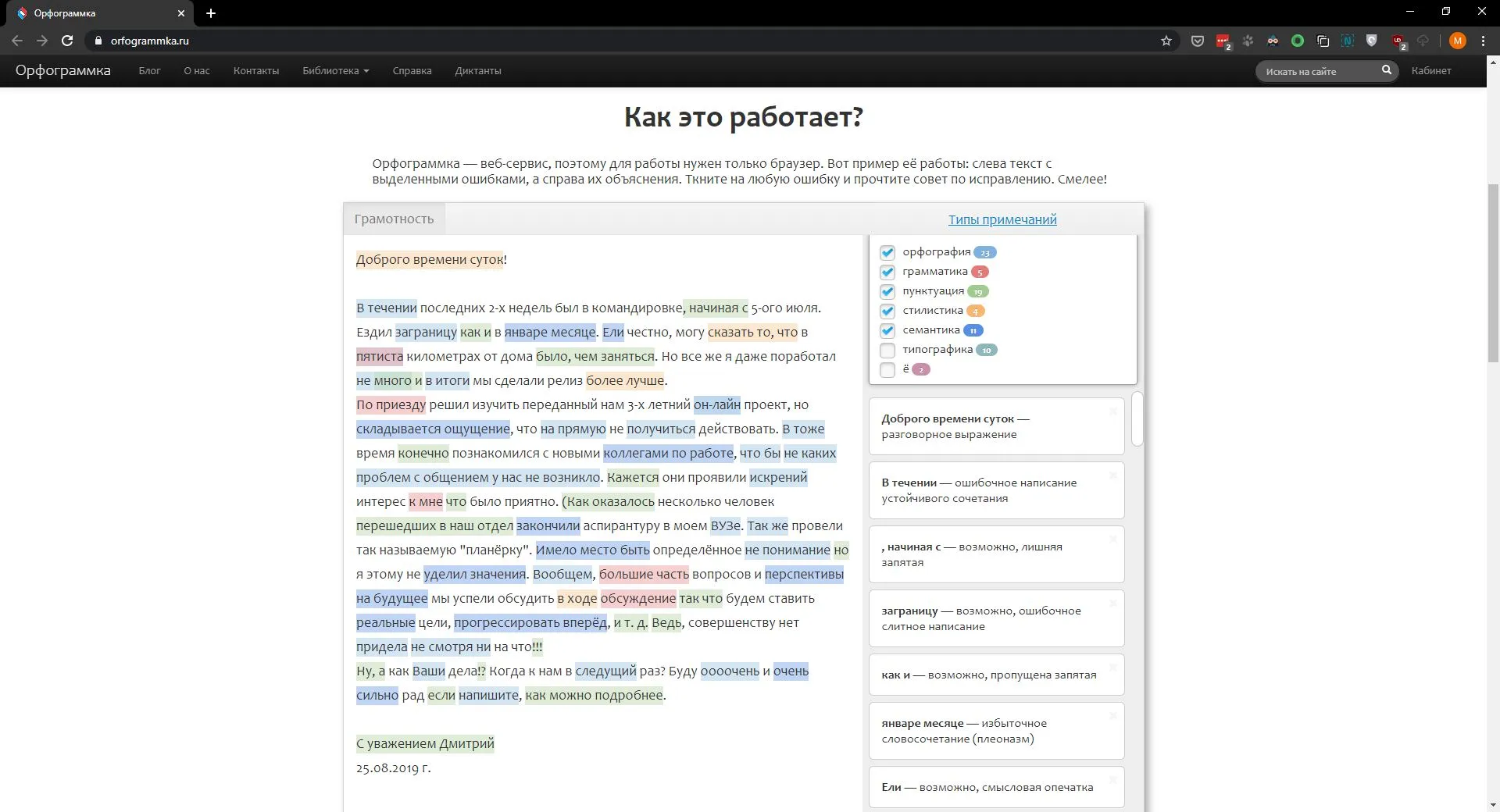Go to the Контакты page
This screenshot has height=812, width=1500.
256,70
